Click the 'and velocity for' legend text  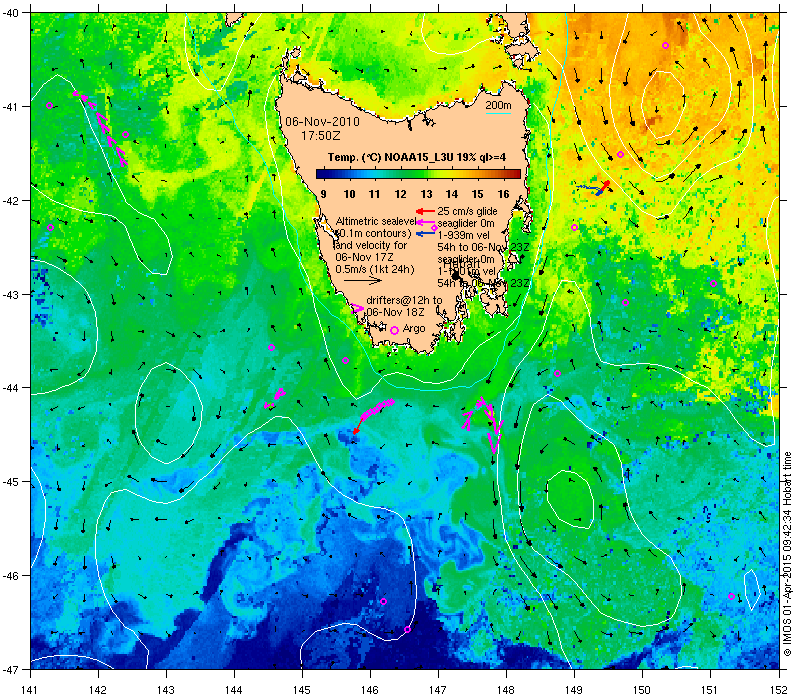371,245
